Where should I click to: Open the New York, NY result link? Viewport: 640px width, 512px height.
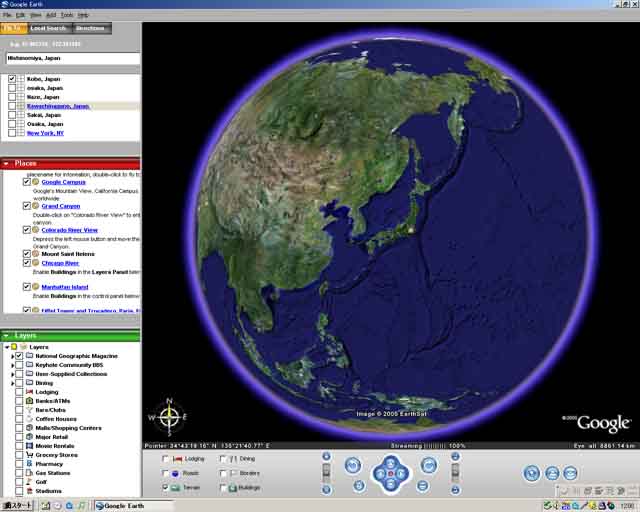tap(45, 133)
